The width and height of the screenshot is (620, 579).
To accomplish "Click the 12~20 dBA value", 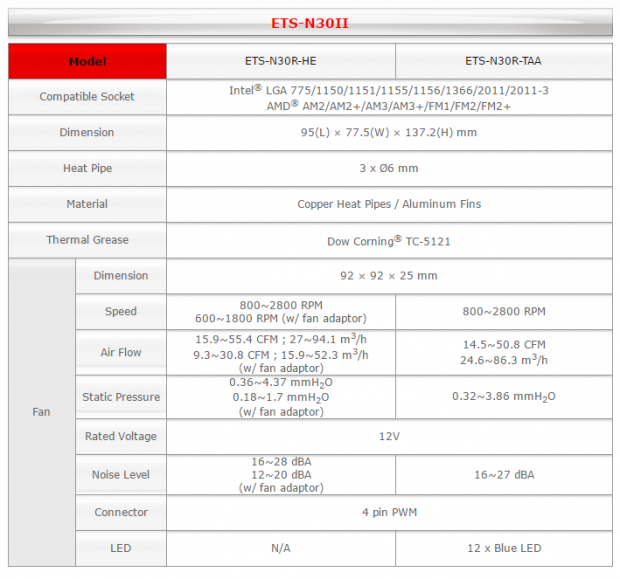I will click(x=281, y=475).
